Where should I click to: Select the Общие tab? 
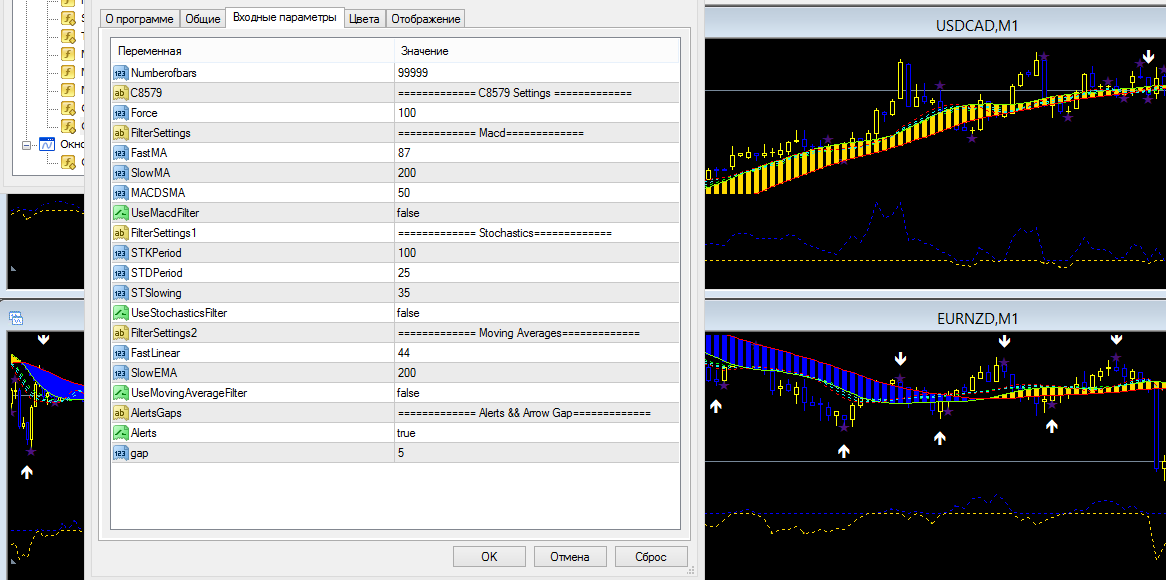203,19
